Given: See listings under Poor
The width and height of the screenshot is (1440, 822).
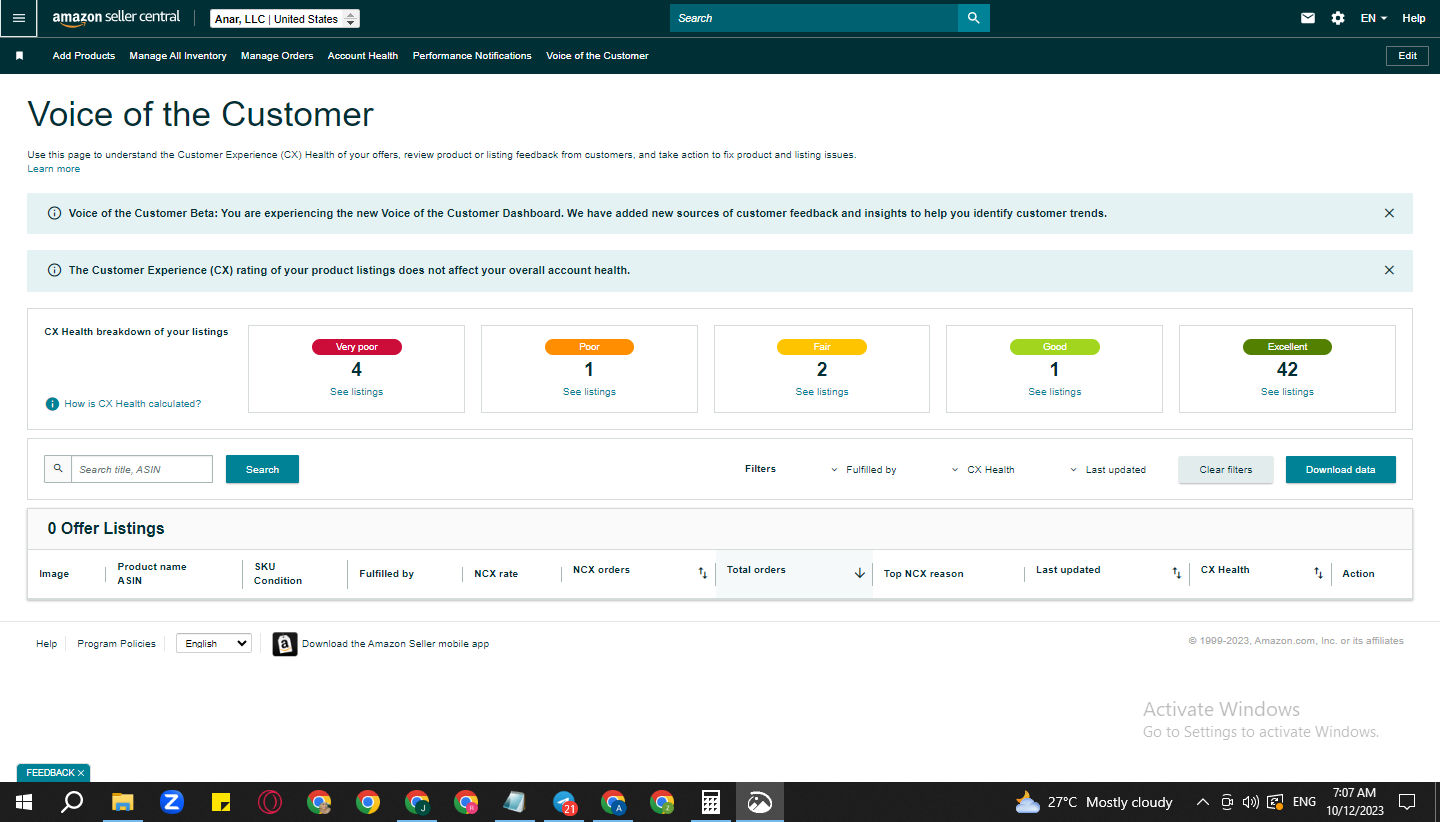Looking at the screenshot, I should coord(589,392).
